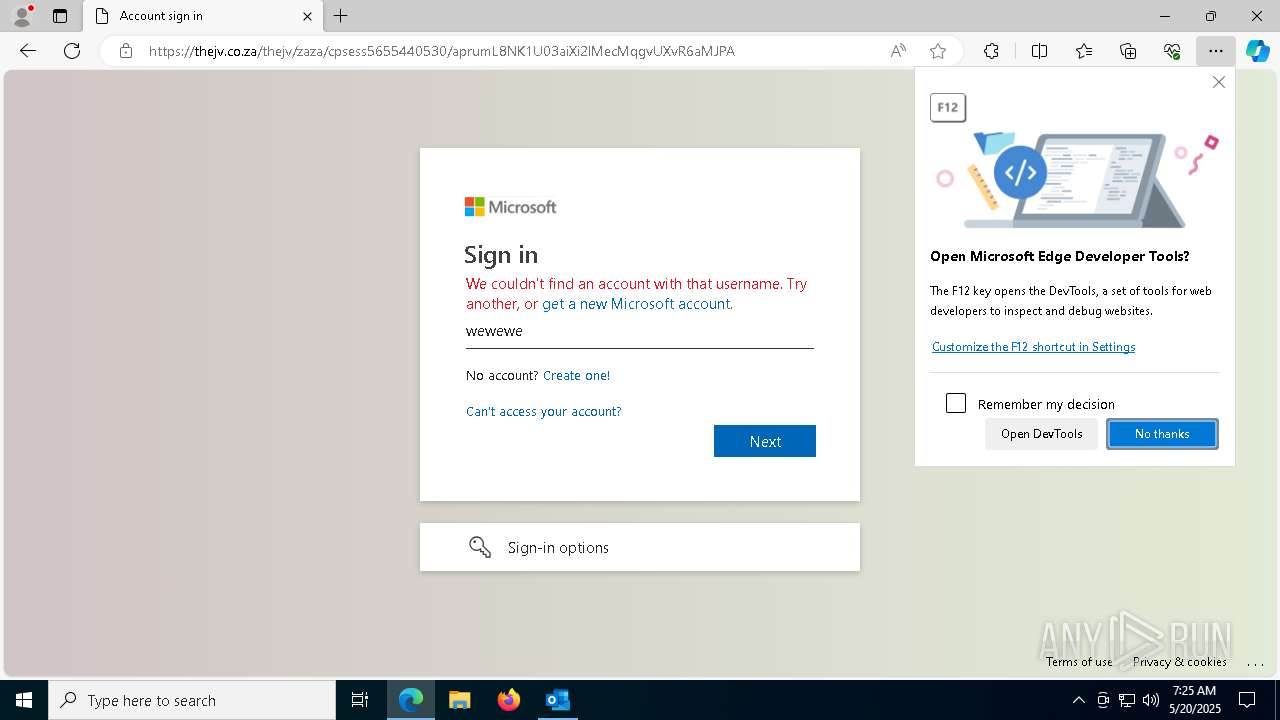1280x720 pixels.
Task: Close the Account sign in tab
Action: coord(307,16)
